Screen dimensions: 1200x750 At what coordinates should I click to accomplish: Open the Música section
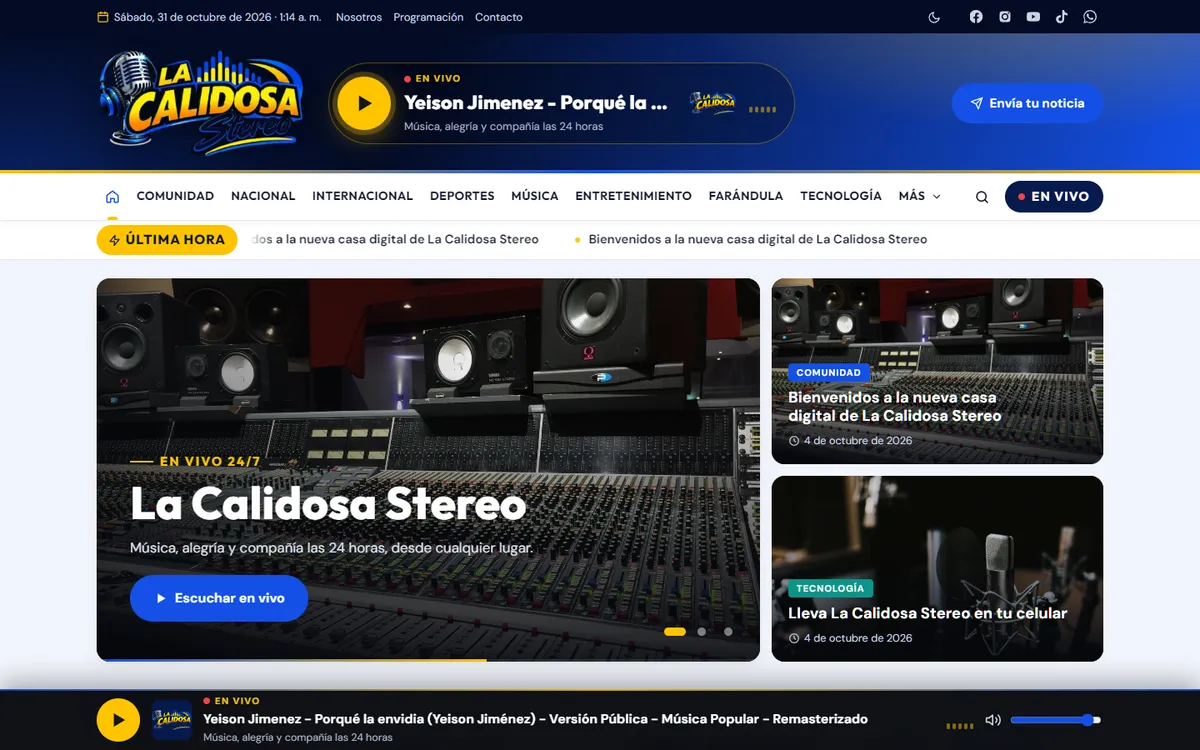535,196
